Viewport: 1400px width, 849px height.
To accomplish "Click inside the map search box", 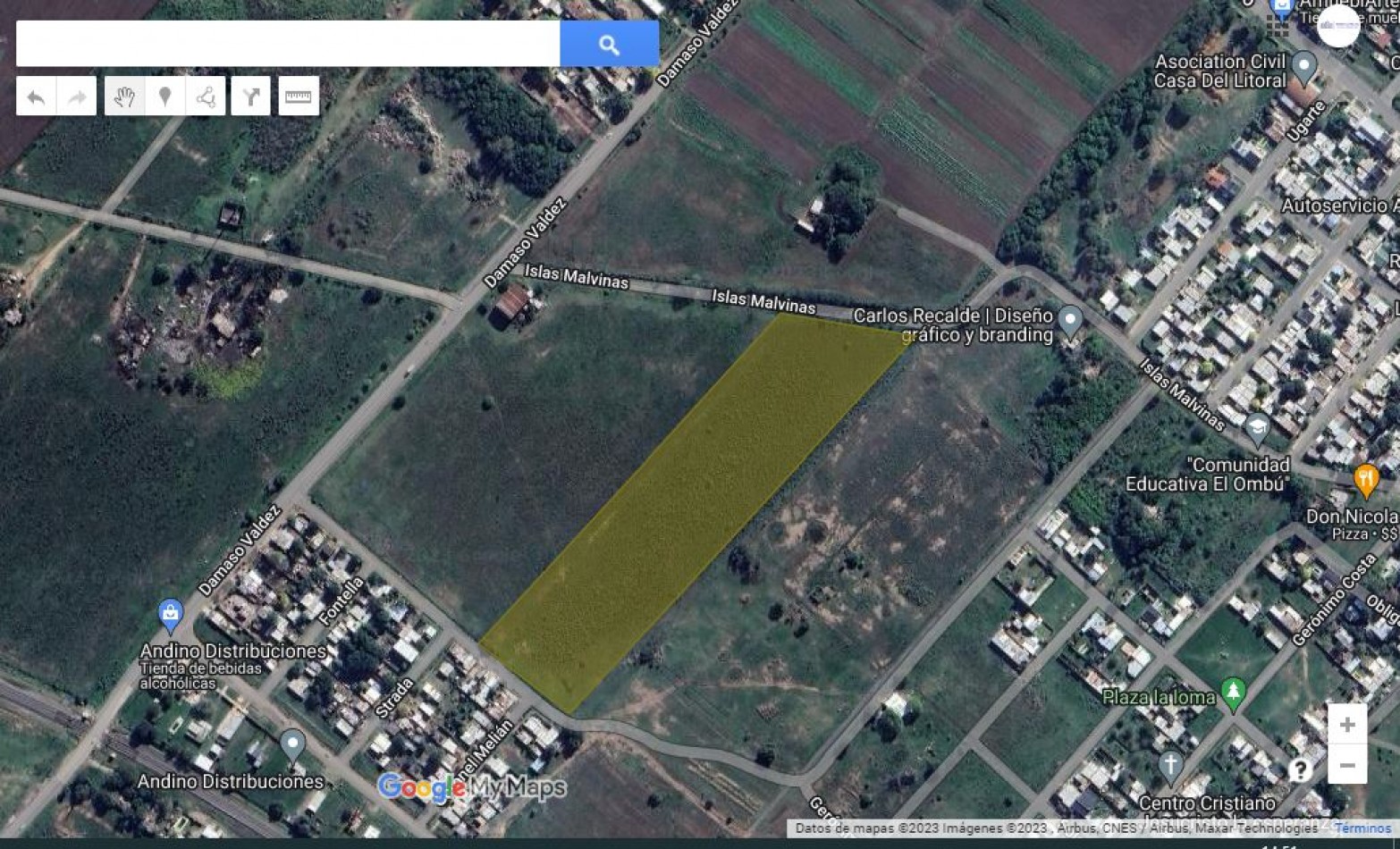I will pos(288,44).
